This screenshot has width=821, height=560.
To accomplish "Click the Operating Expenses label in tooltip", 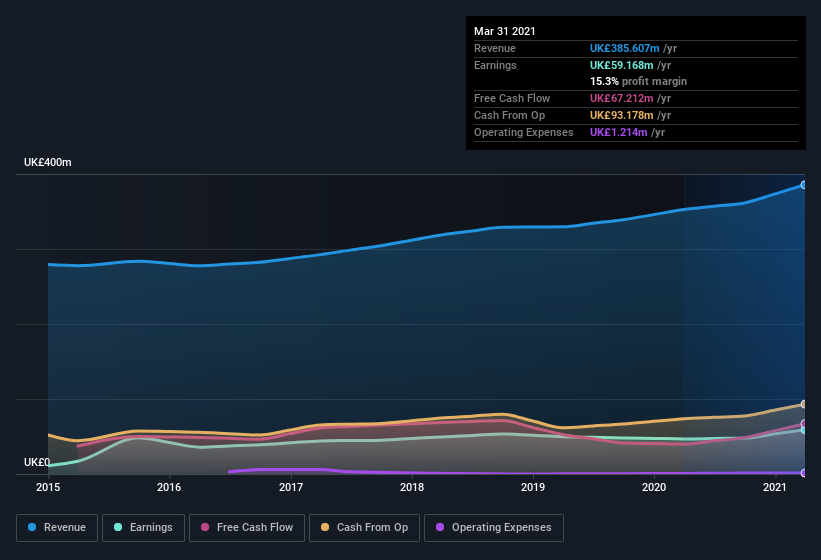I will coord(524,132).
